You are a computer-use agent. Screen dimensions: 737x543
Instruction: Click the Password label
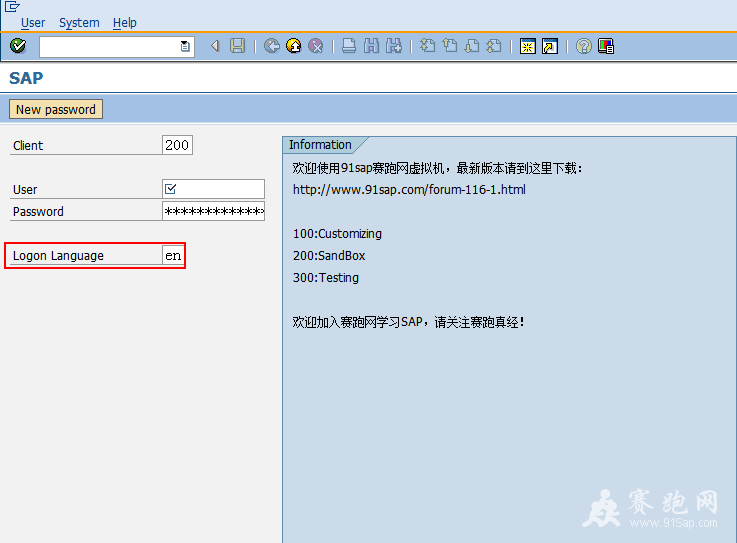[38, 212]
